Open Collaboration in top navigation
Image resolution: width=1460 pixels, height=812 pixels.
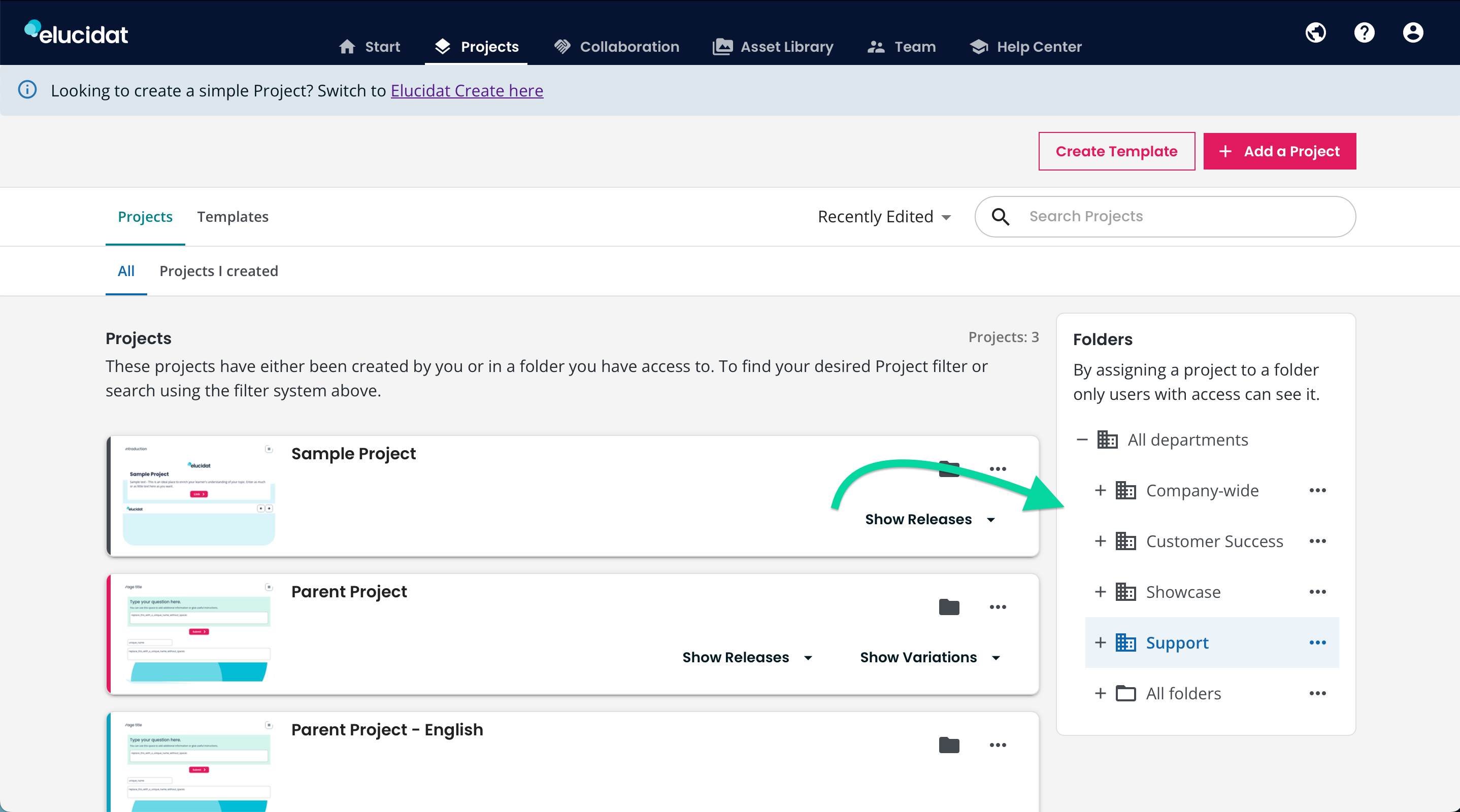[617, 47]
